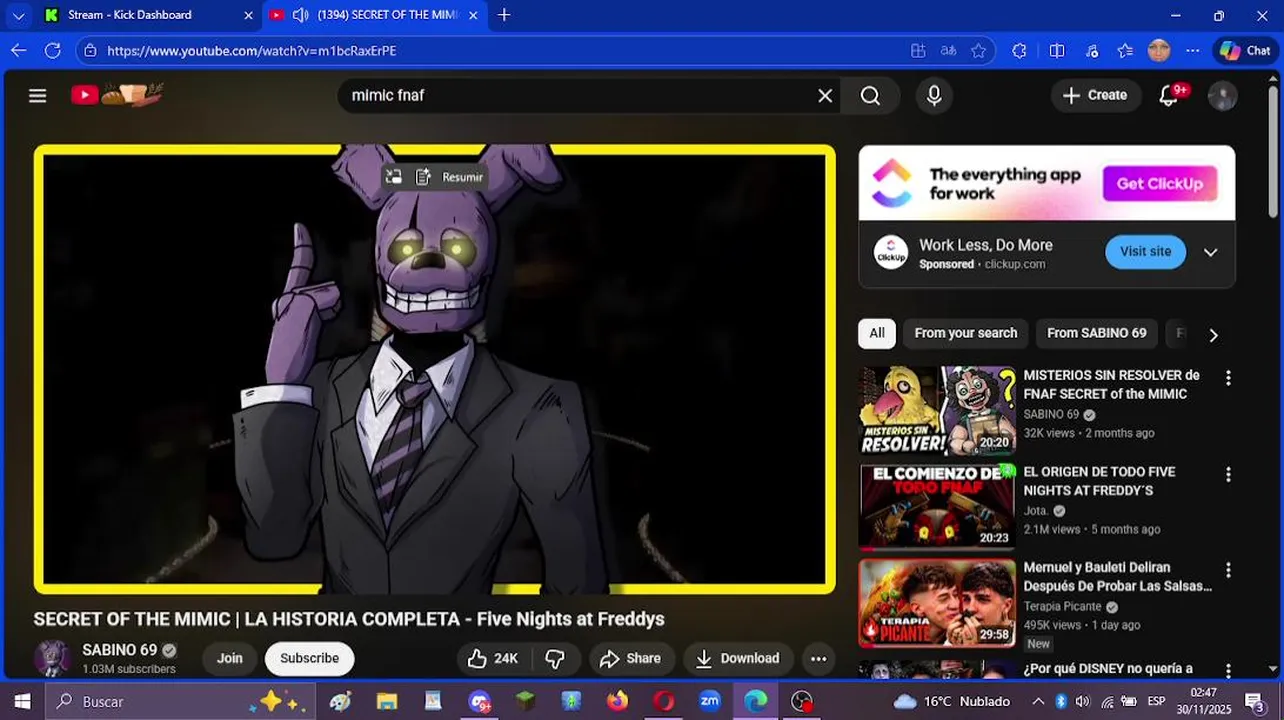Share the video

point(630,658)
